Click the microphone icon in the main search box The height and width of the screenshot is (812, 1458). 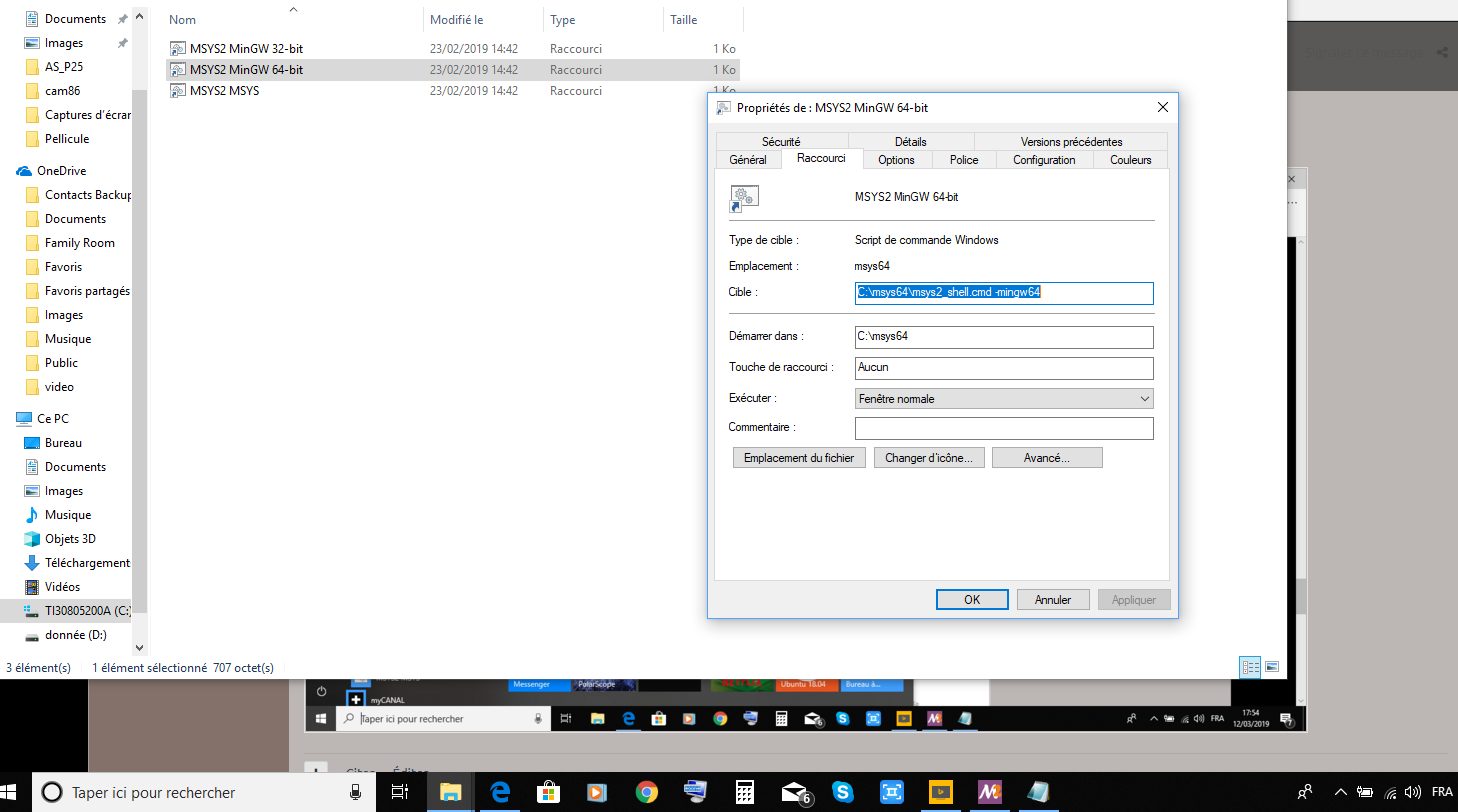coord(355,793)
